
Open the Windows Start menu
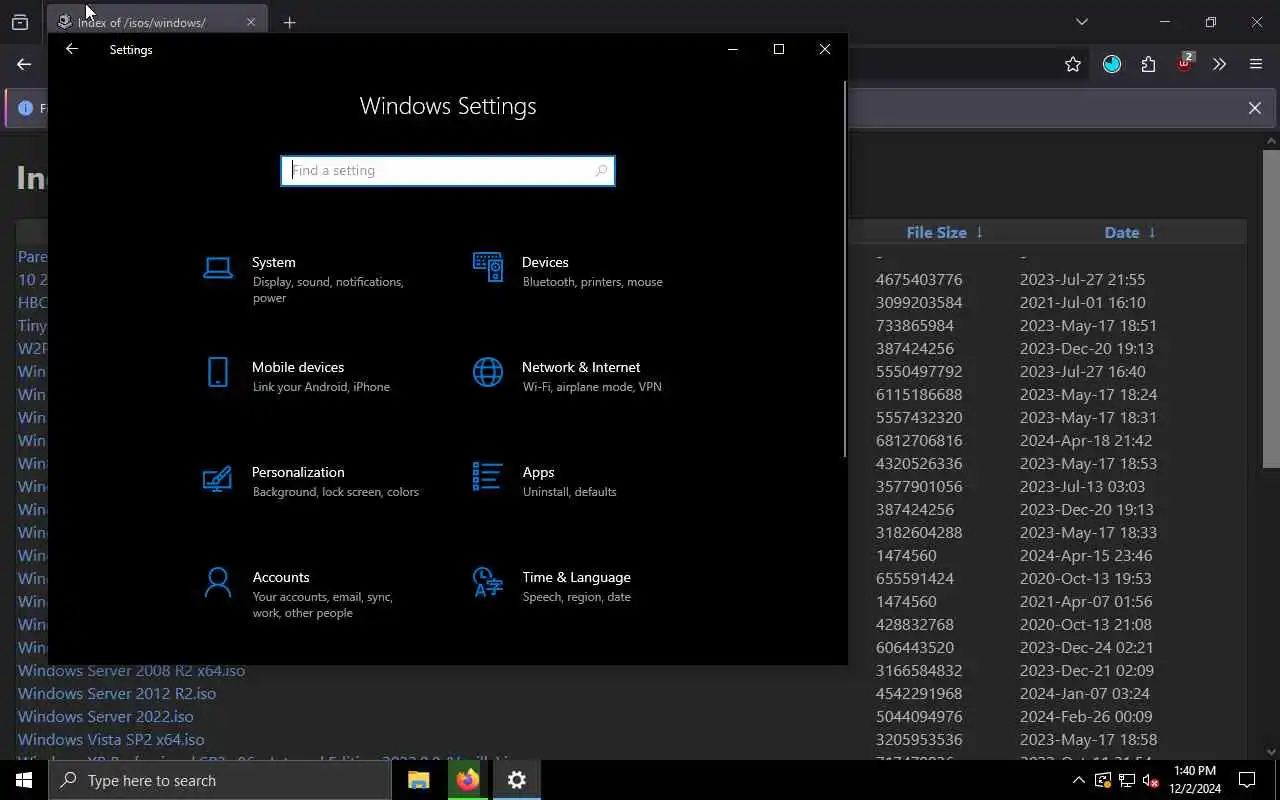24,780
